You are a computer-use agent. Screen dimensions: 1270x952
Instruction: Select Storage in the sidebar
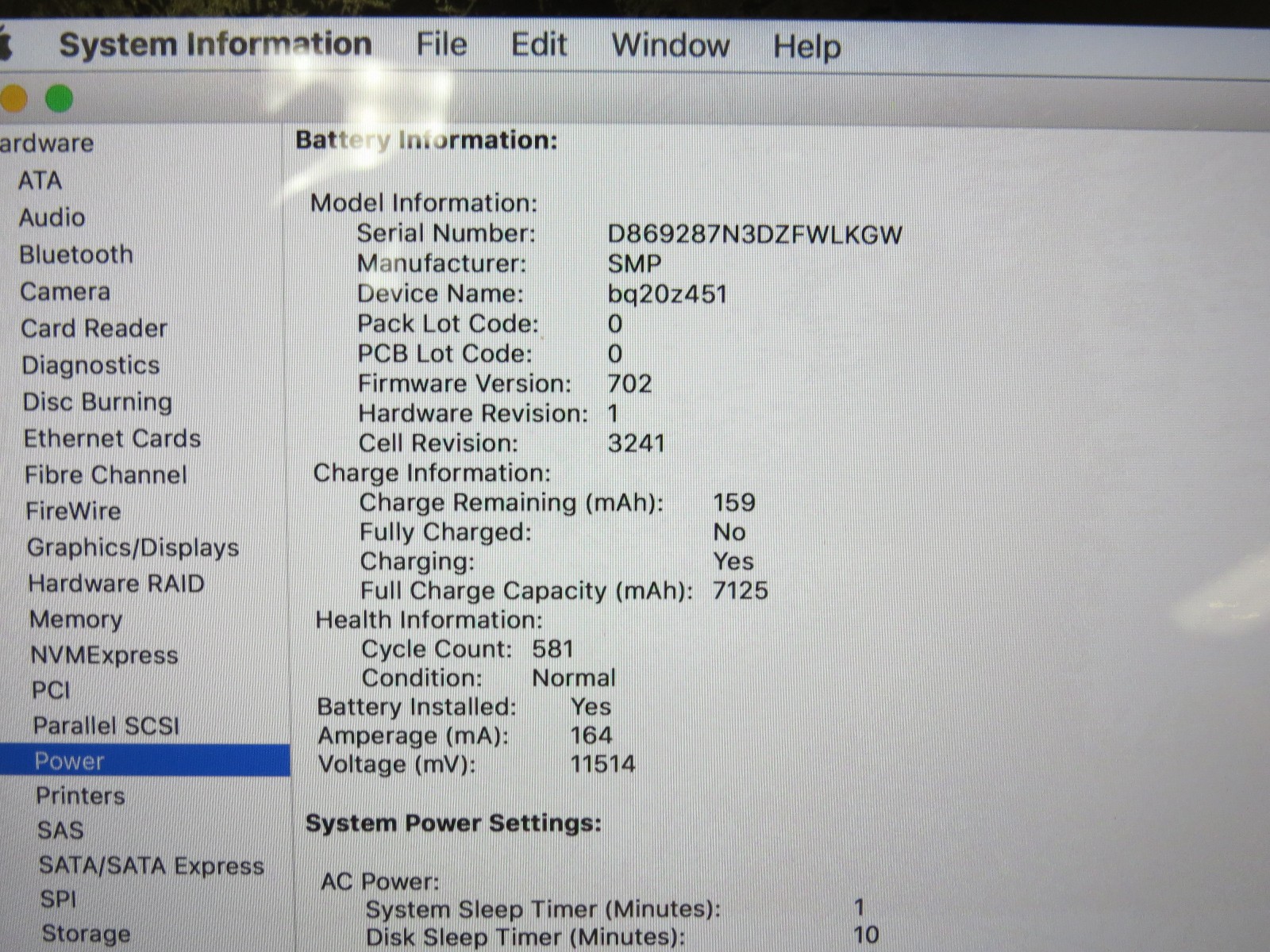[86, 934]
